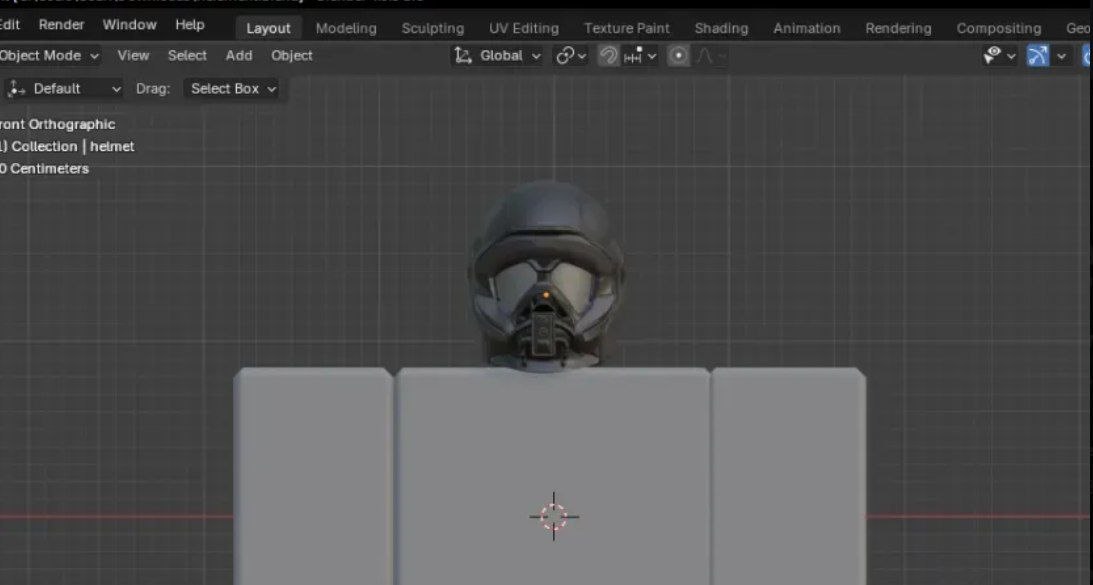Open the Render menu

tap(61, 25)
